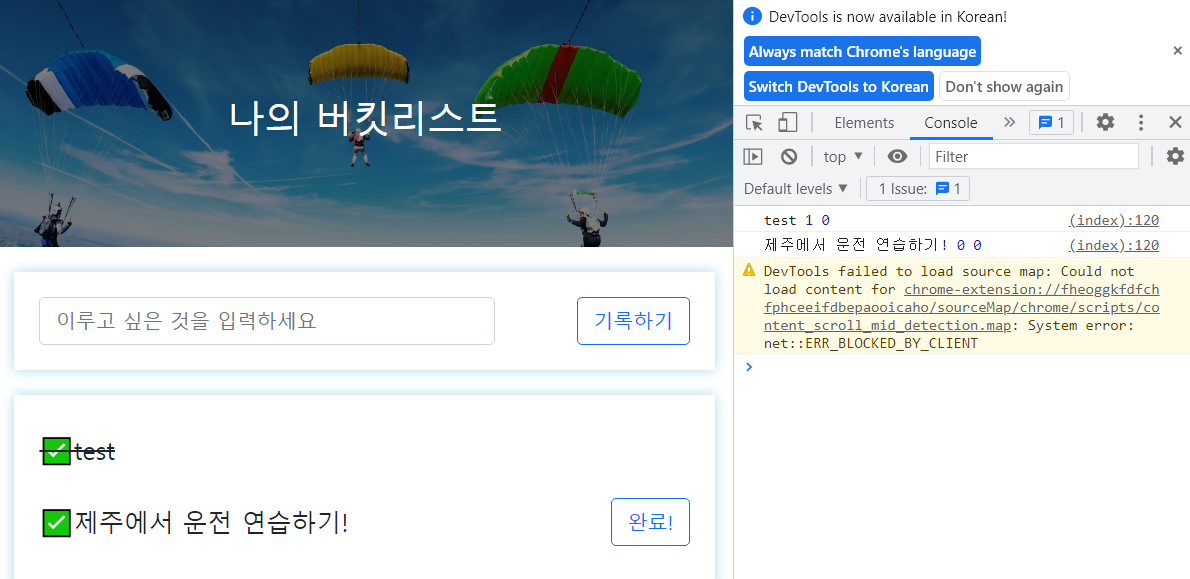Dismiss the Korean language notification bar

1177,51
